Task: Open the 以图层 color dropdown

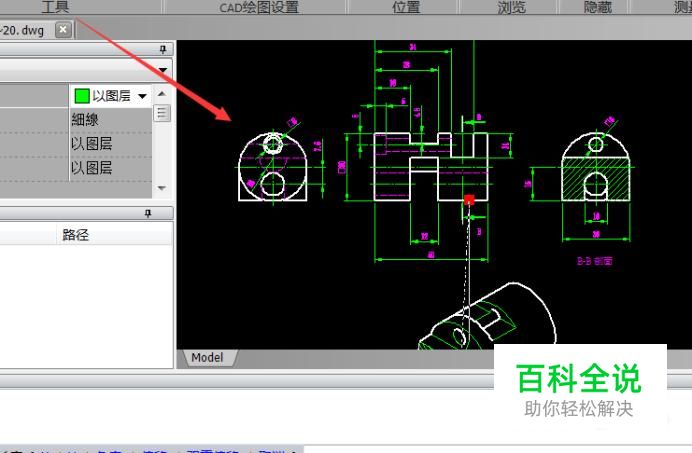Action: tap(142, 96)
